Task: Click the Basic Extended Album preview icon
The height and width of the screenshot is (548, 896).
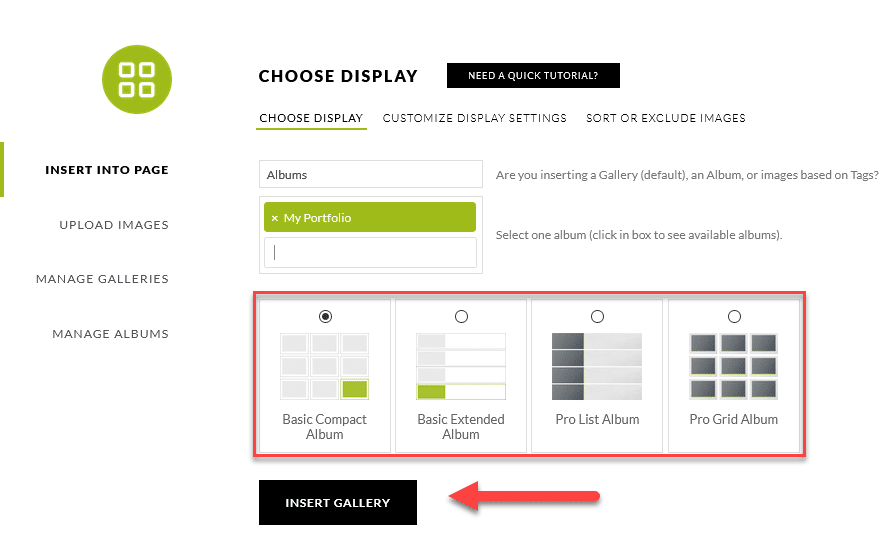Action: (x=461, y=366)
